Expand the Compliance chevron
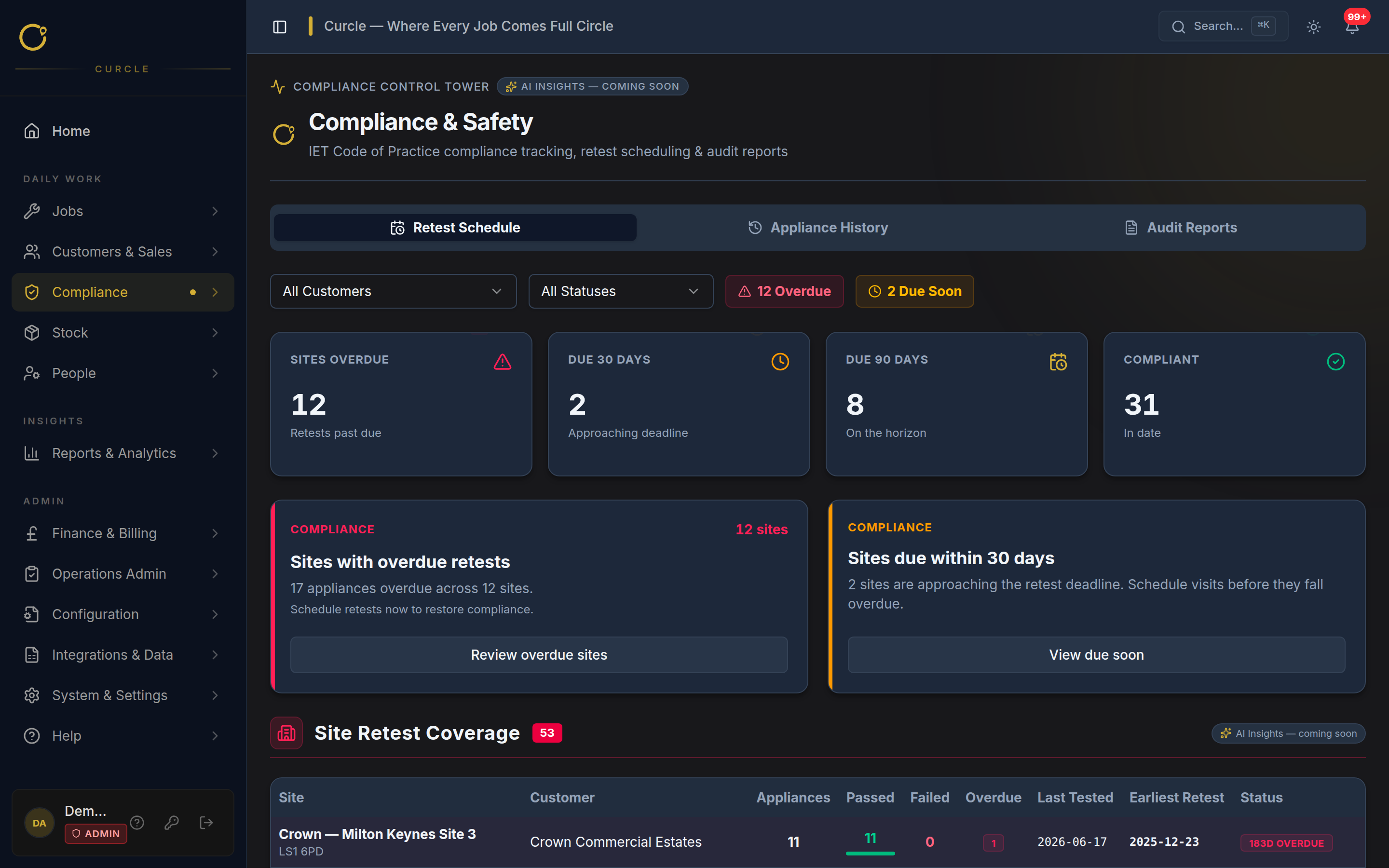The height and width of the screenshot is (868, 1389). point(215,292)
